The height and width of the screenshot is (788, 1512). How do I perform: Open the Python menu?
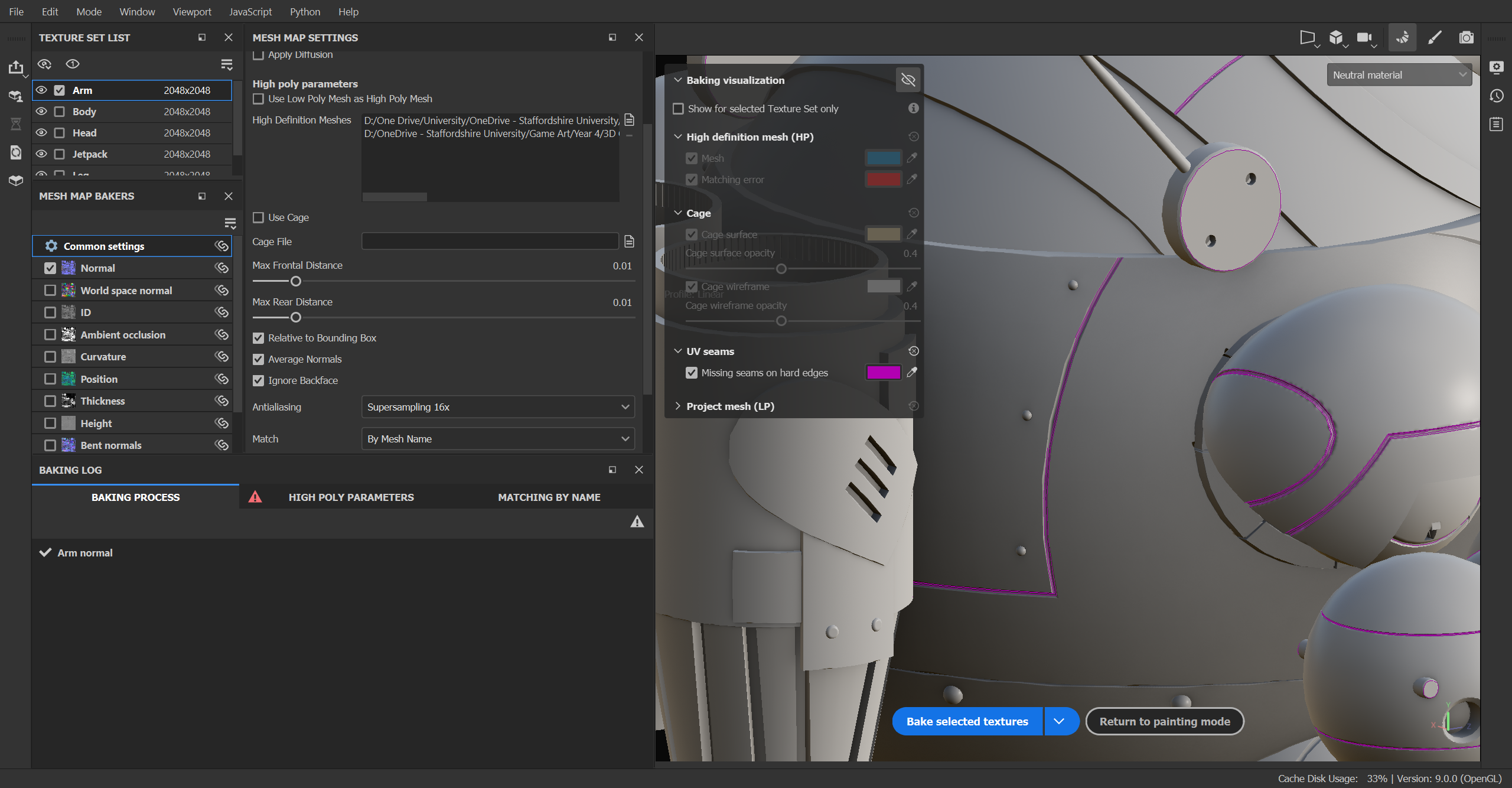coord(305,11)
